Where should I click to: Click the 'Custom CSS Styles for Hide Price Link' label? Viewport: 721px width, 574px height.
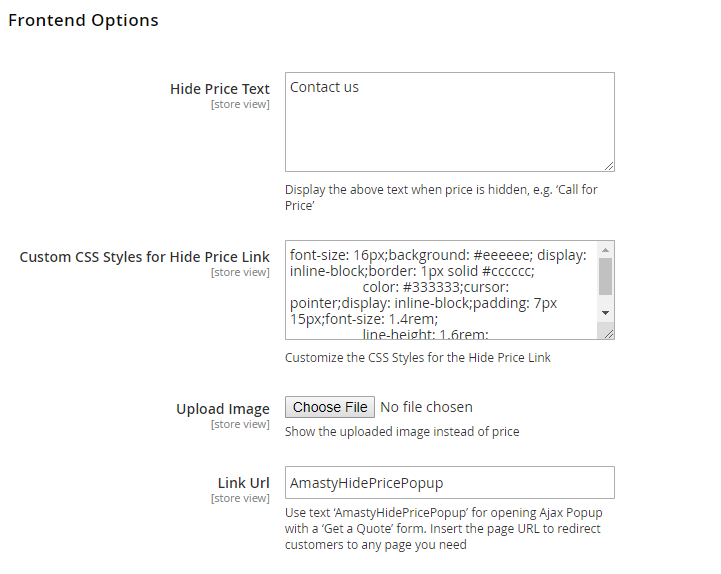tap(145, 257)
